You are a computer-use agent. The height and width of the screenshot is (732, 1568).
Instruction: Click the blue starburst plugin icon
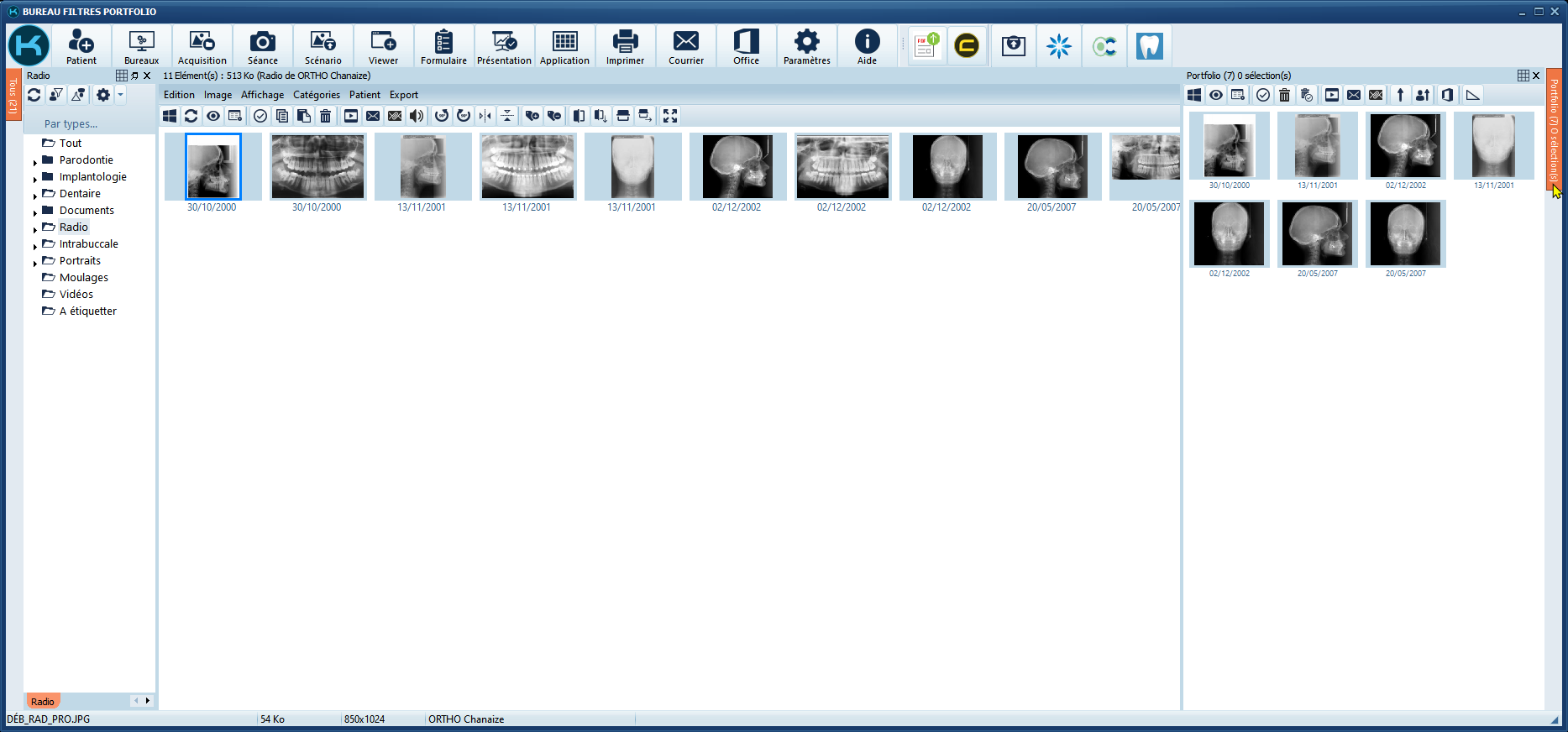tap(1058, 45)
